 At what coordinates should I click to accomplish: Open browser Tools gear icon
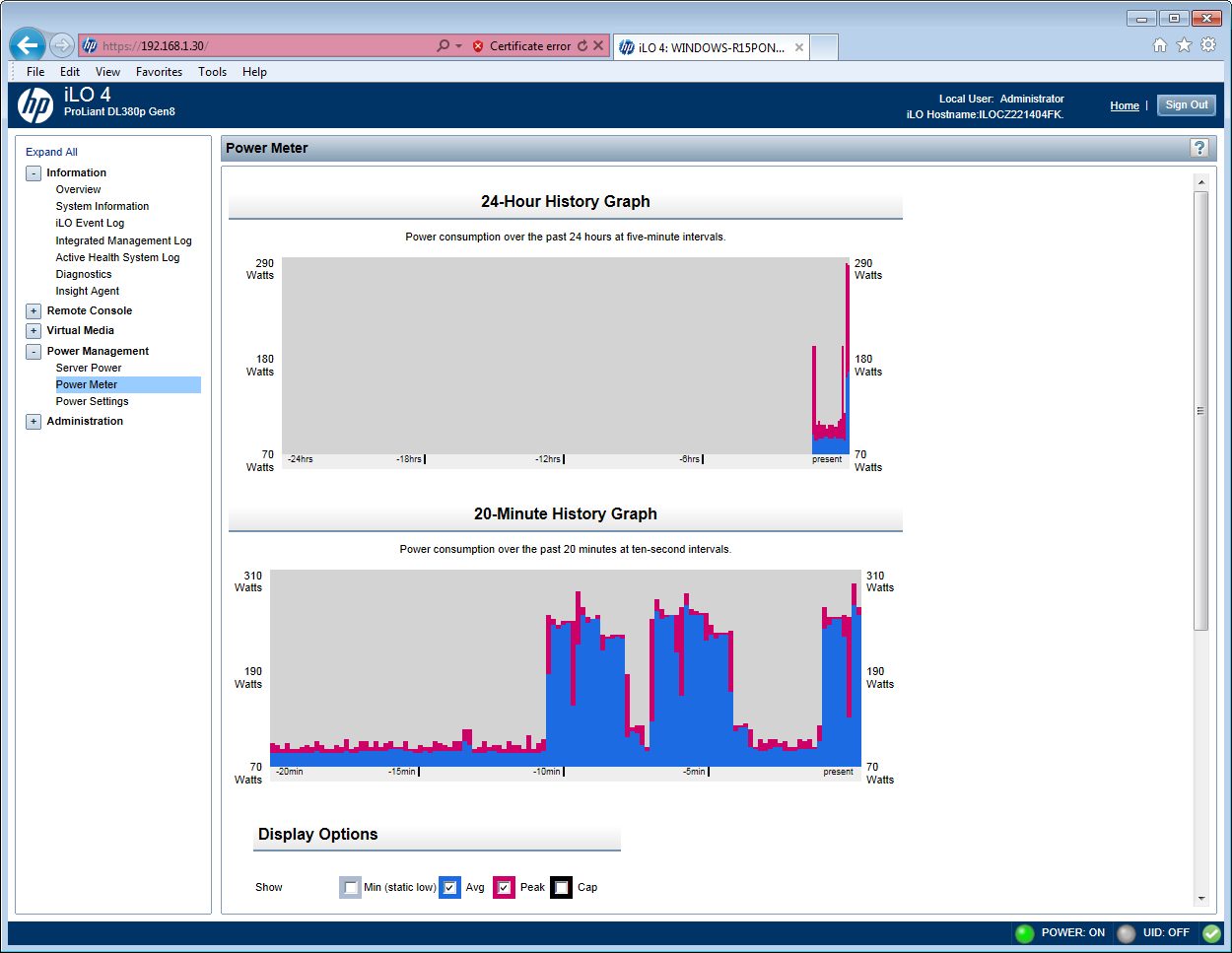[1208, 45]
